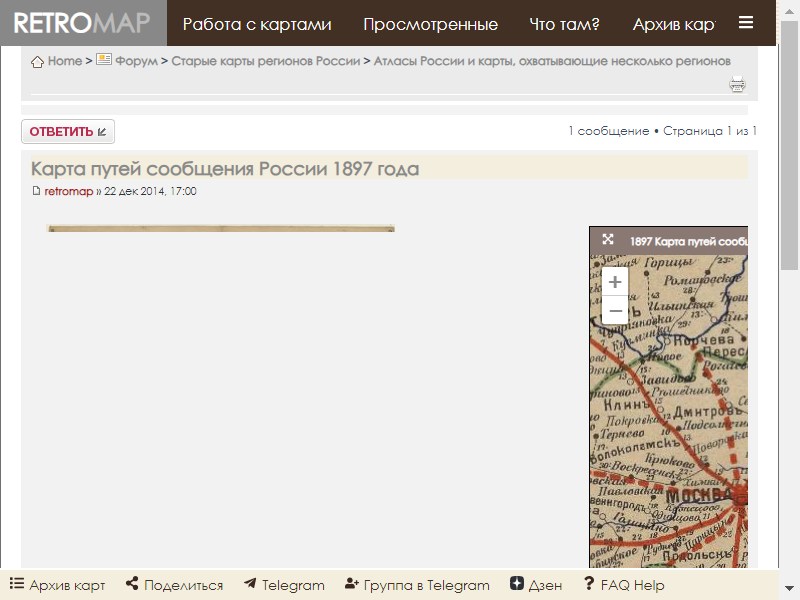This screenshot has width=800, height=600.
Task: Open Просмотренные menu item
Action: 431,24
